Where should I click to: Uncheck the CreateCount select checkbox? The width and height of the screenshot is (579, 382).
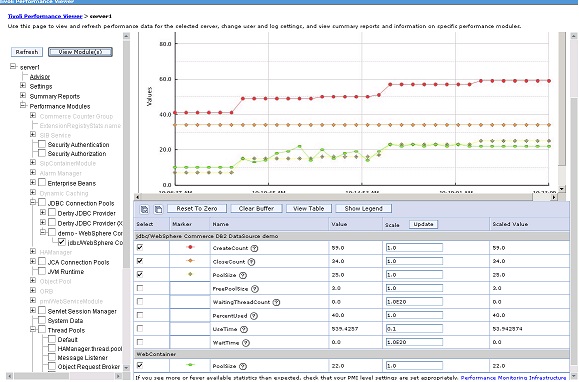(140, 247)
